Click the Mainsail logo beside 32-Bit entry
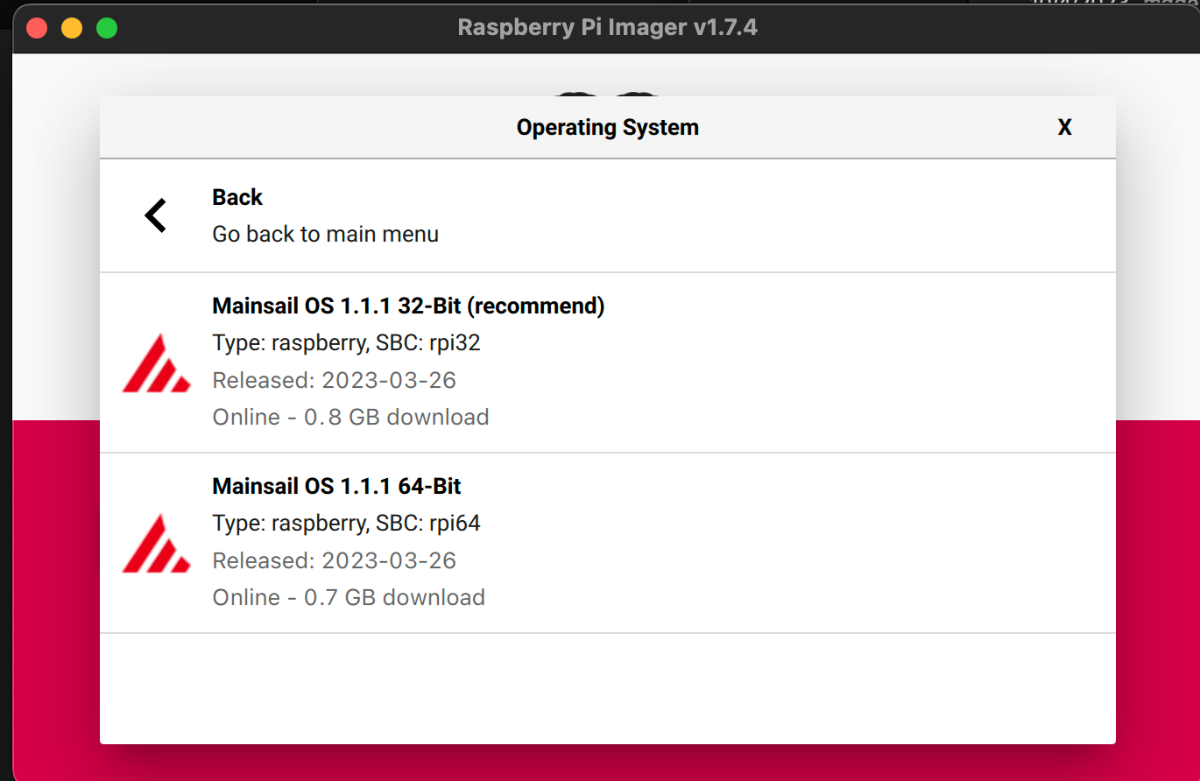 tap(156, 363)
